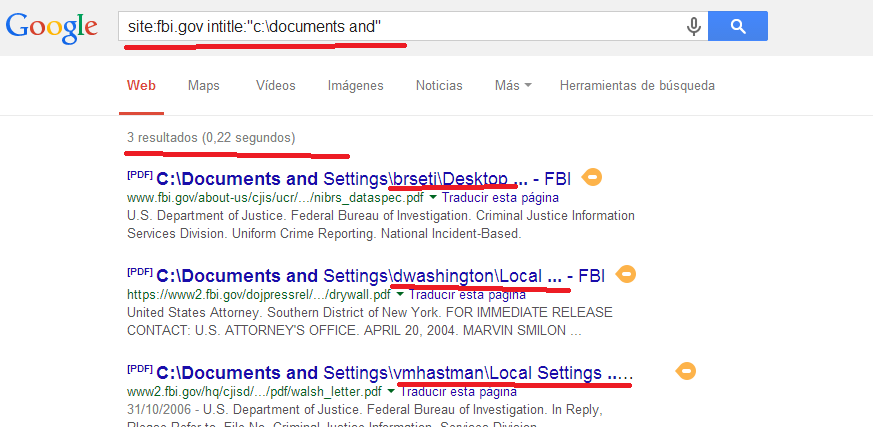873x427 pixels.
Task: Click orange badge beside brseti result
Action: tap(591, 178)
